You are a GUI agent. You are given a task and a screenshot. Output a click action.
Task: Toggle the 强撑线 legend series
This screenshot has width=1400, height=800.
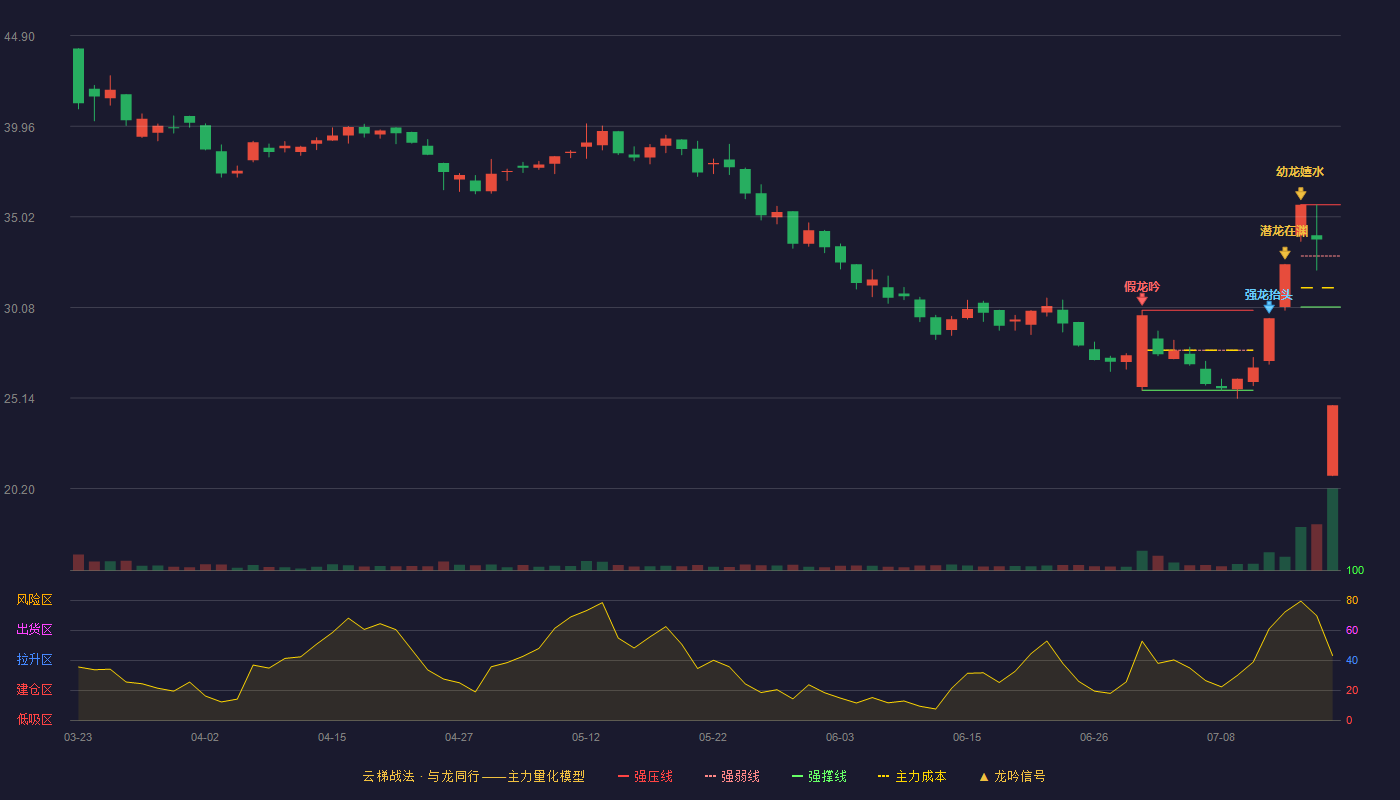[x=820, y=776]
